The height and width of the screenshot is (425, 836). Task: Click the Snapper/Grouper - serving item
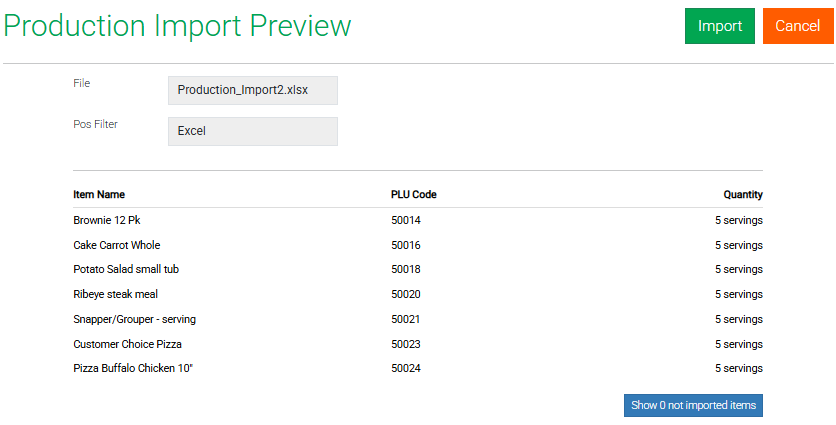coord(134,319)
